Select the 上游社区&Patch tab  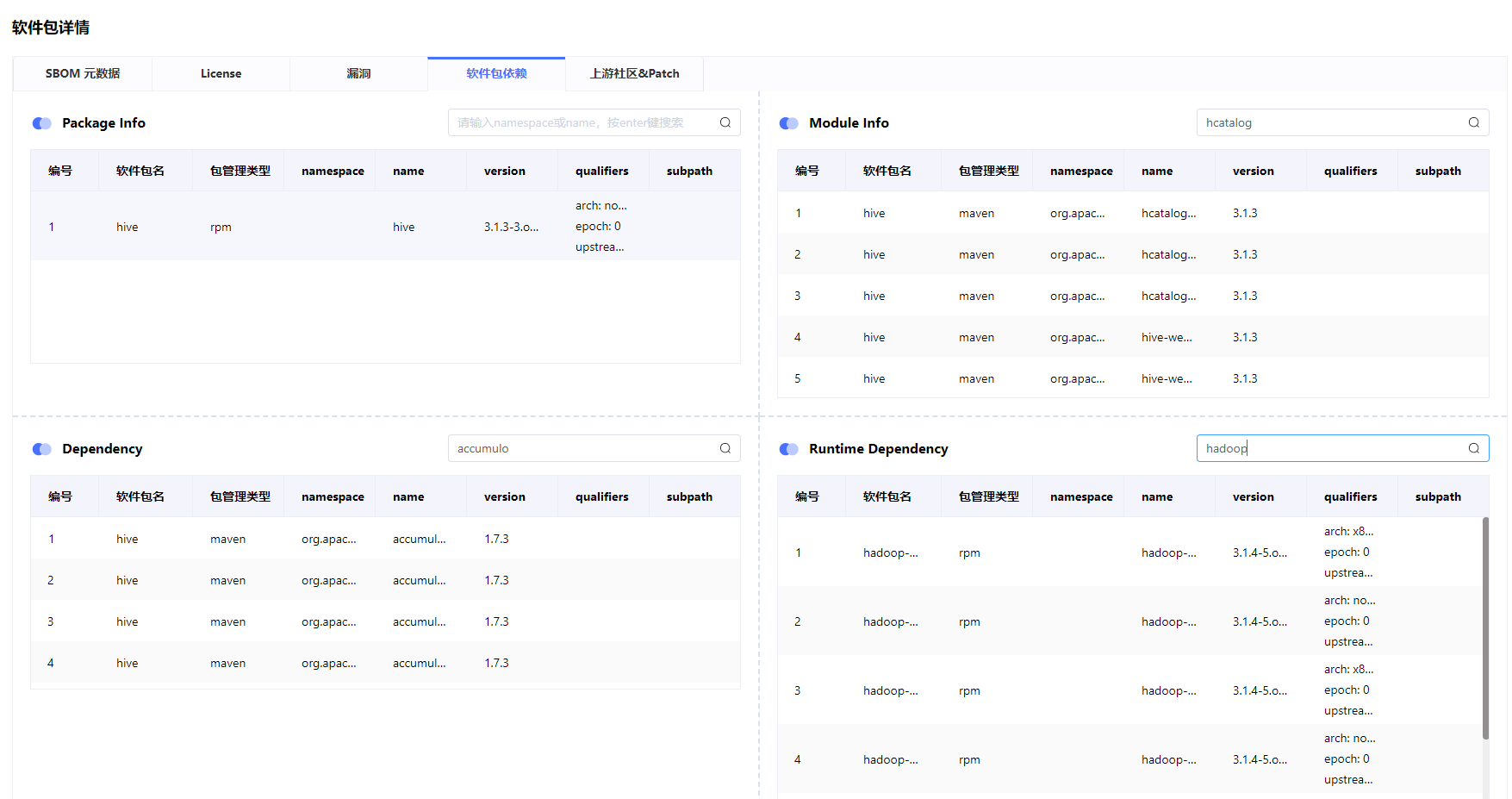[x=634, y=74]
